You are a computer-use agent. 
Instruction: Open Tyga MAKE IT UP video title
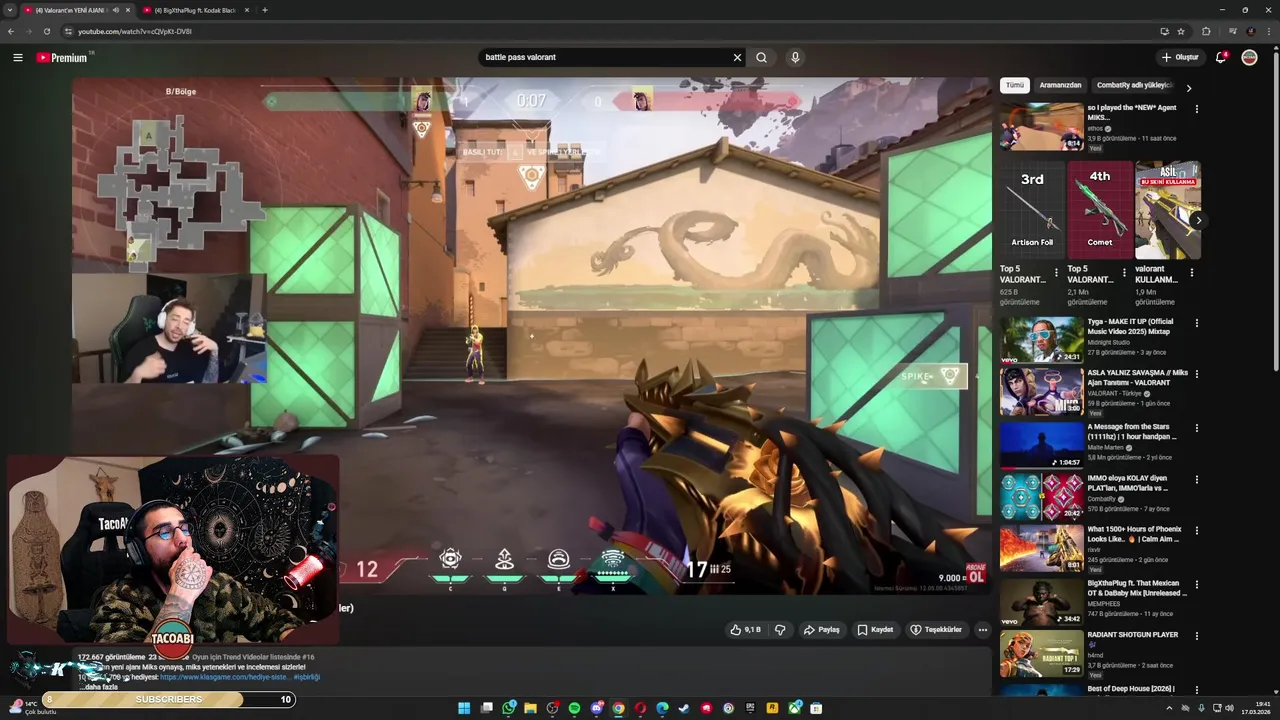pos(1131,327)
